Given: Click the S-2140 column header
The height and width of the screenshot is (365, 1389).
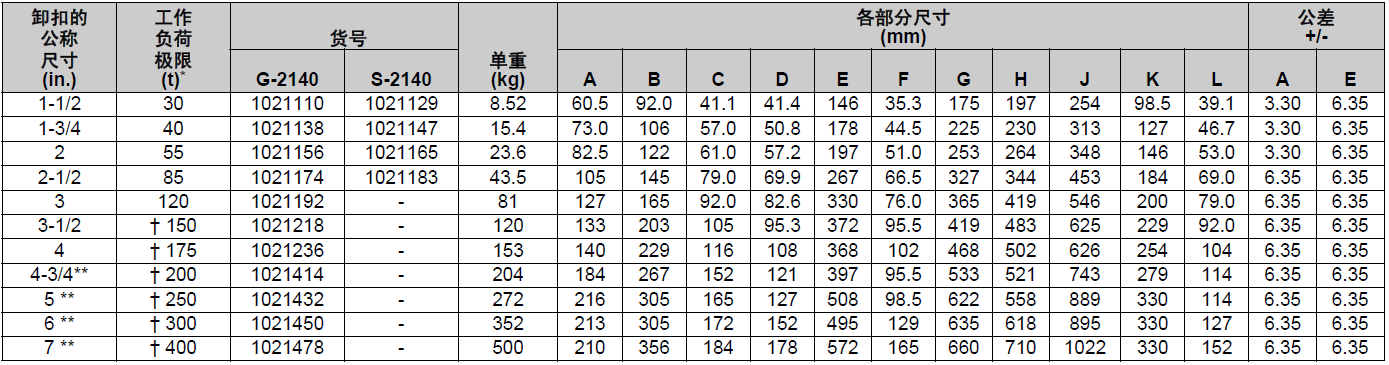Looking at the screenshot, I should (x=400, y=79).
